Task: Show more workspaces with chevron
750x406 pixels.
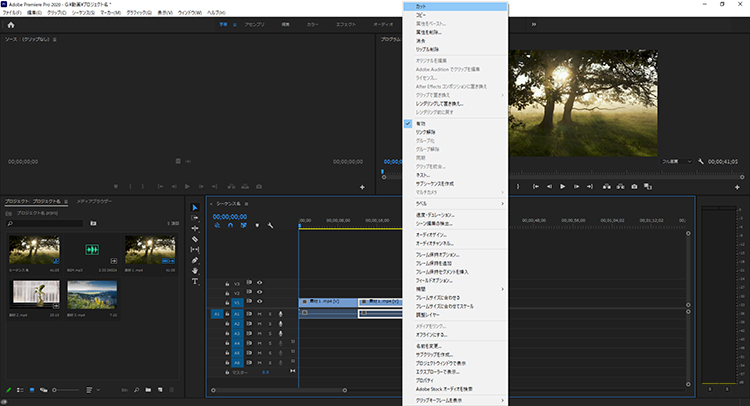Action: click(x=534, y=24)
